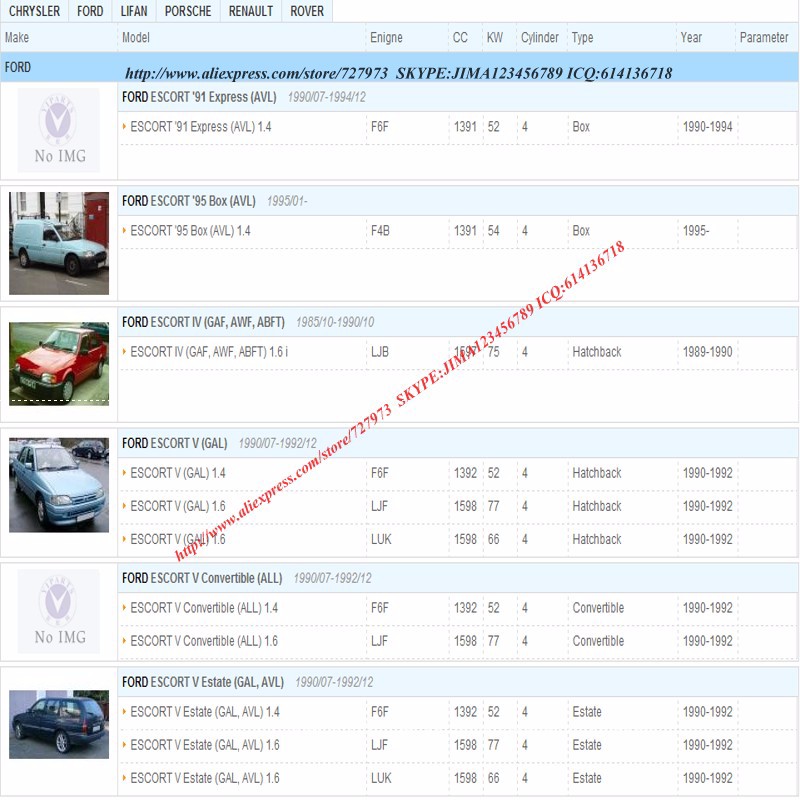Image resolution: width=800 pixels, height=800 pixels.
Task: Open ESCORT V Convertible (ALL) 1.4 link
Action: 204,608
